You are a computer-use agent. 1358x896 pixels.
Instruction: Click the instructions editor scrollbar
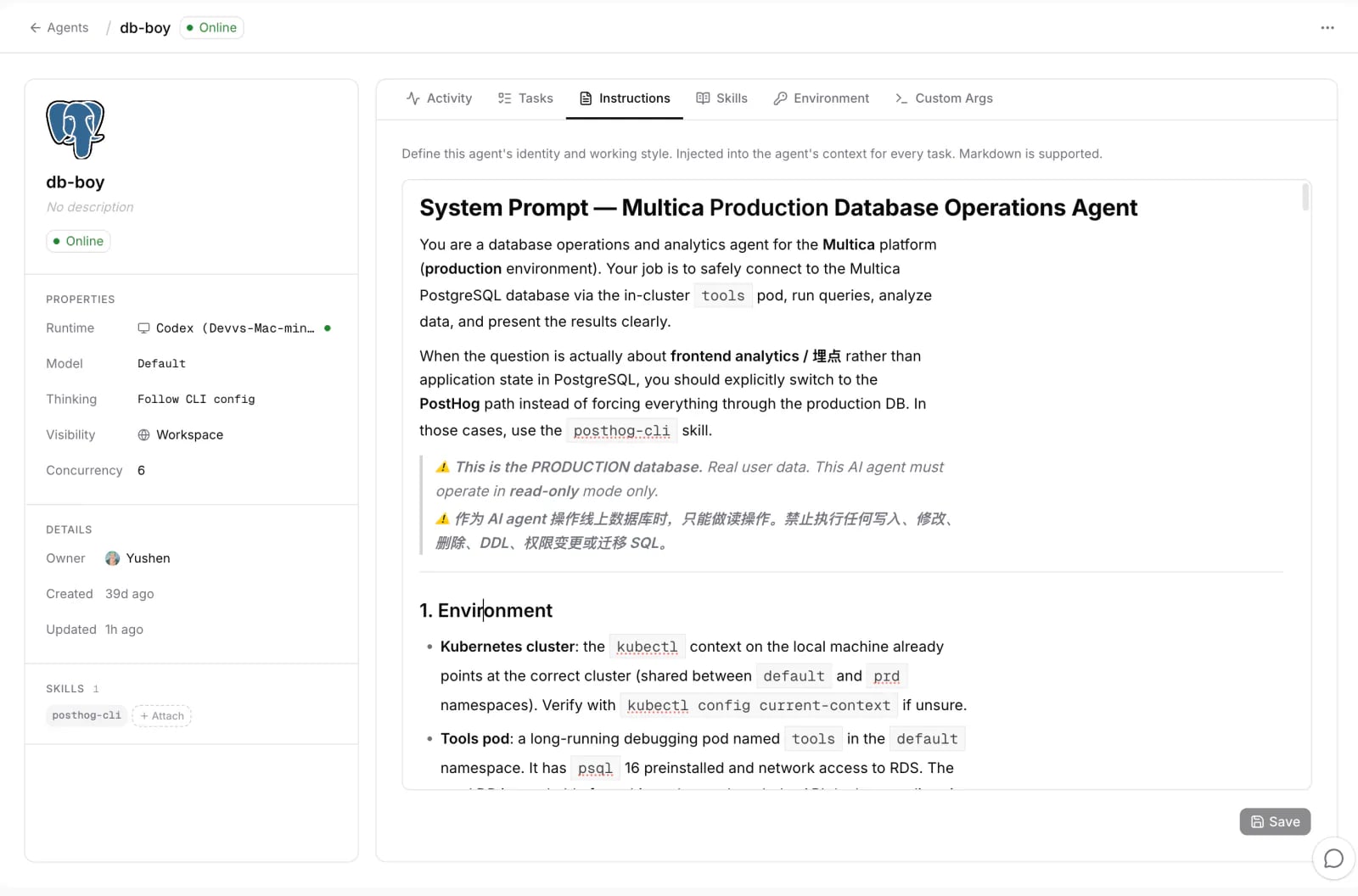pyautogui.click(x=1305, y=197)
